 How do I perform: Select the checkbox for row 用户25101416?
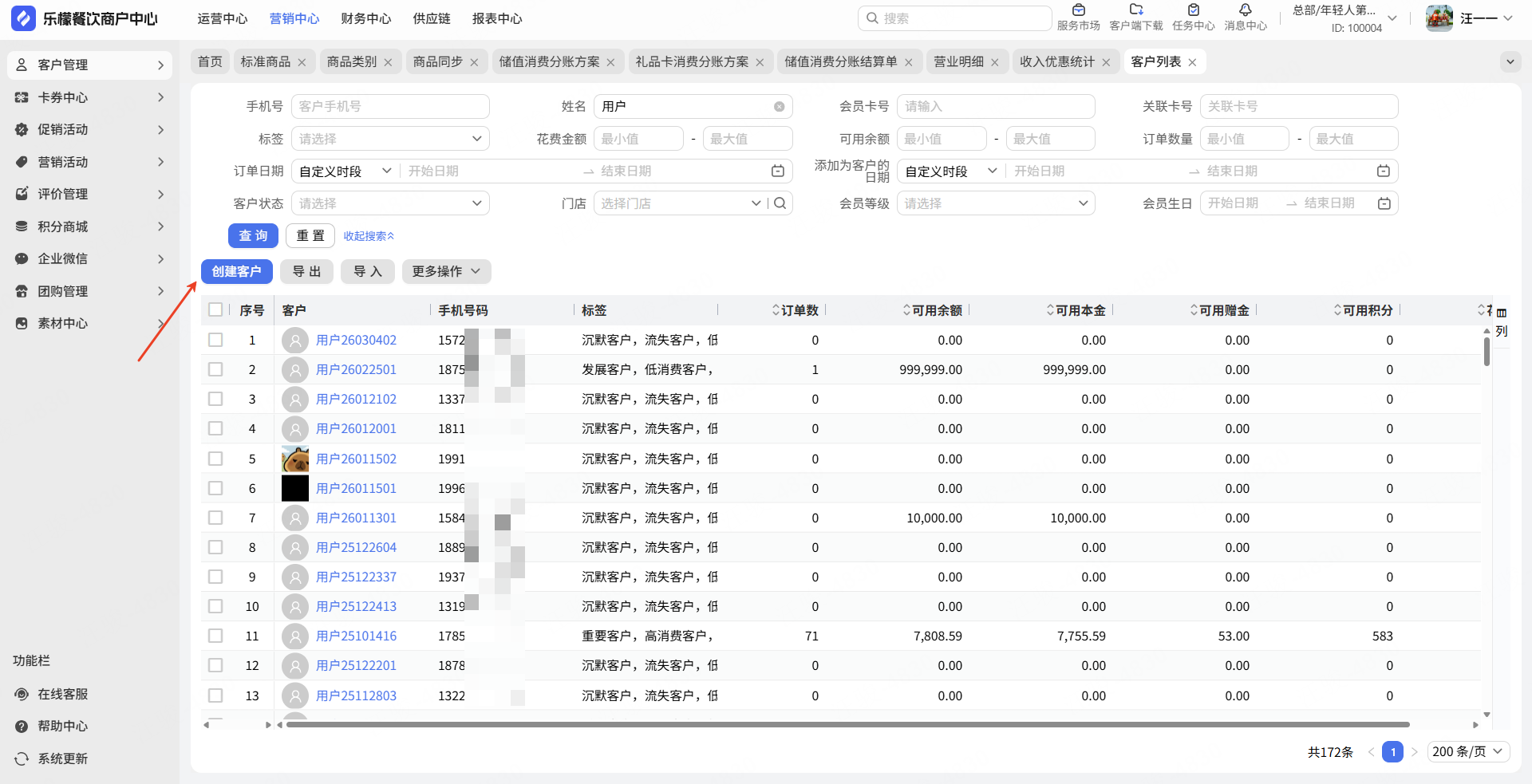(x=215, y=636)
